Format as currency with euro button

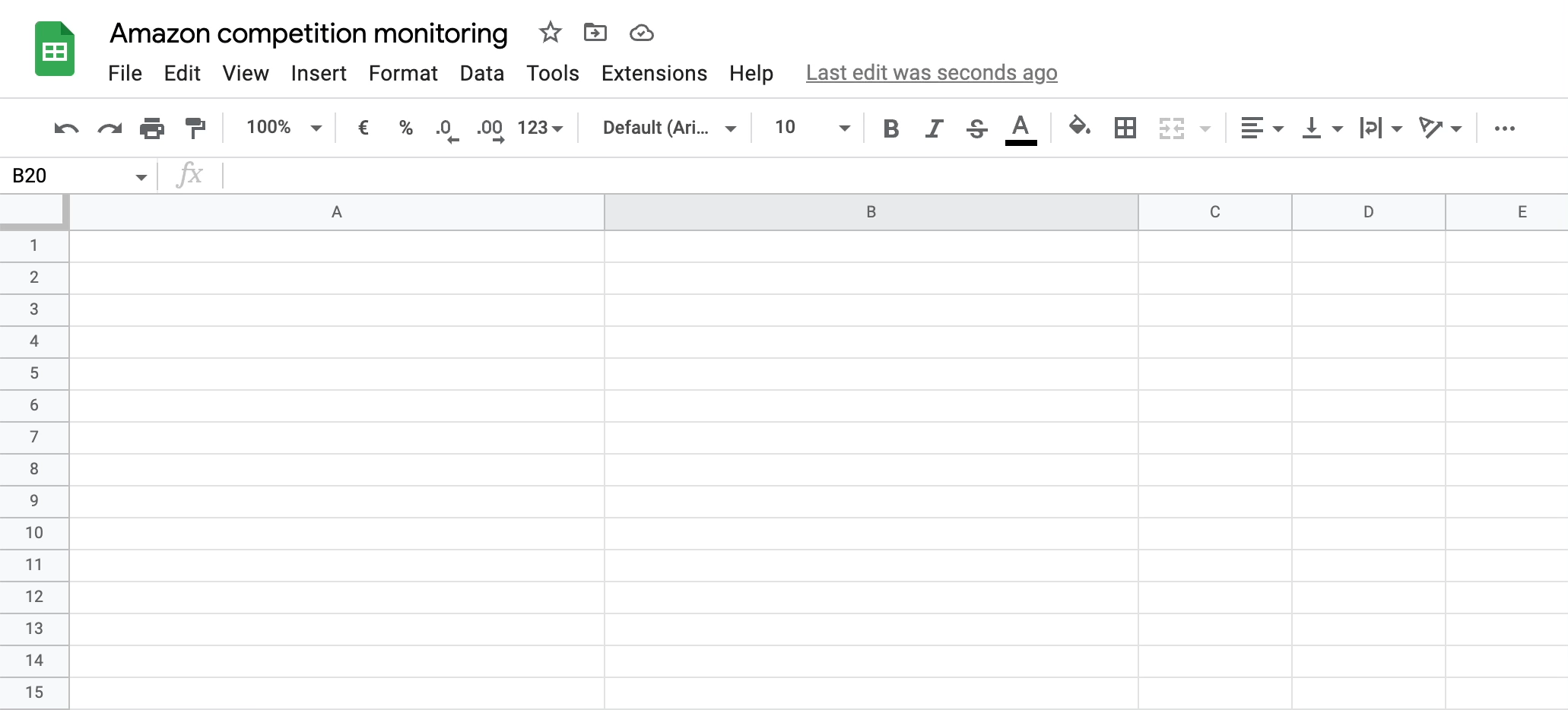click(363, 128)
